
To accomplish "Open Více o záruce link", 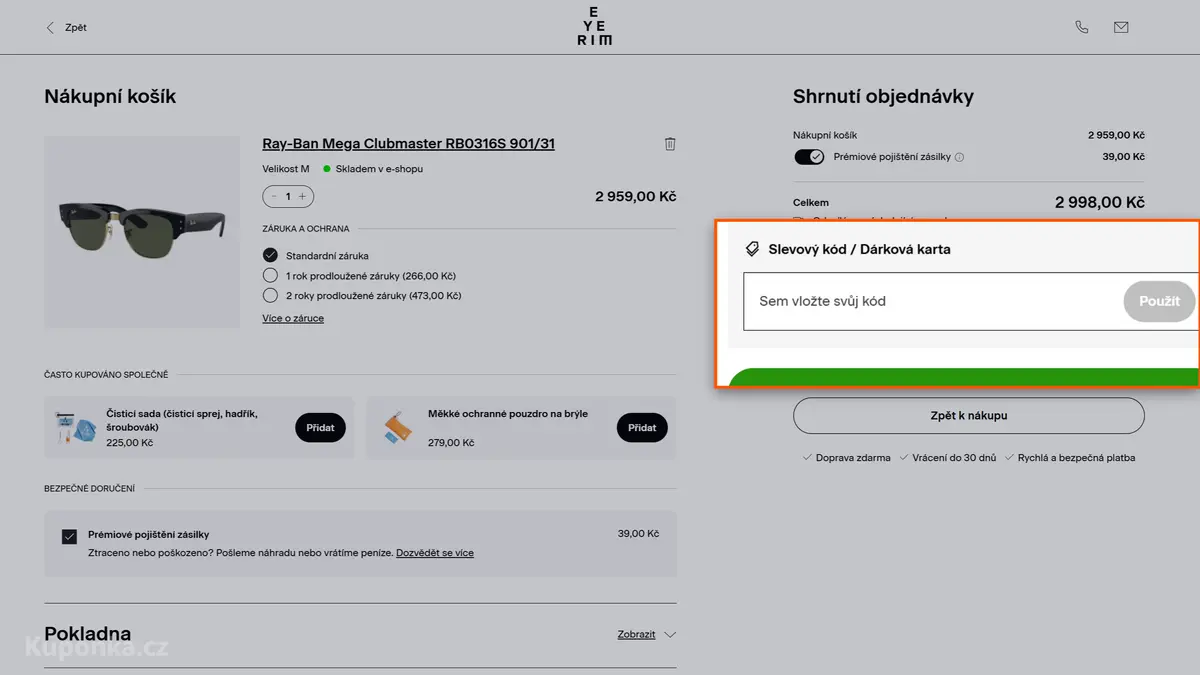I will click(293, 318).
